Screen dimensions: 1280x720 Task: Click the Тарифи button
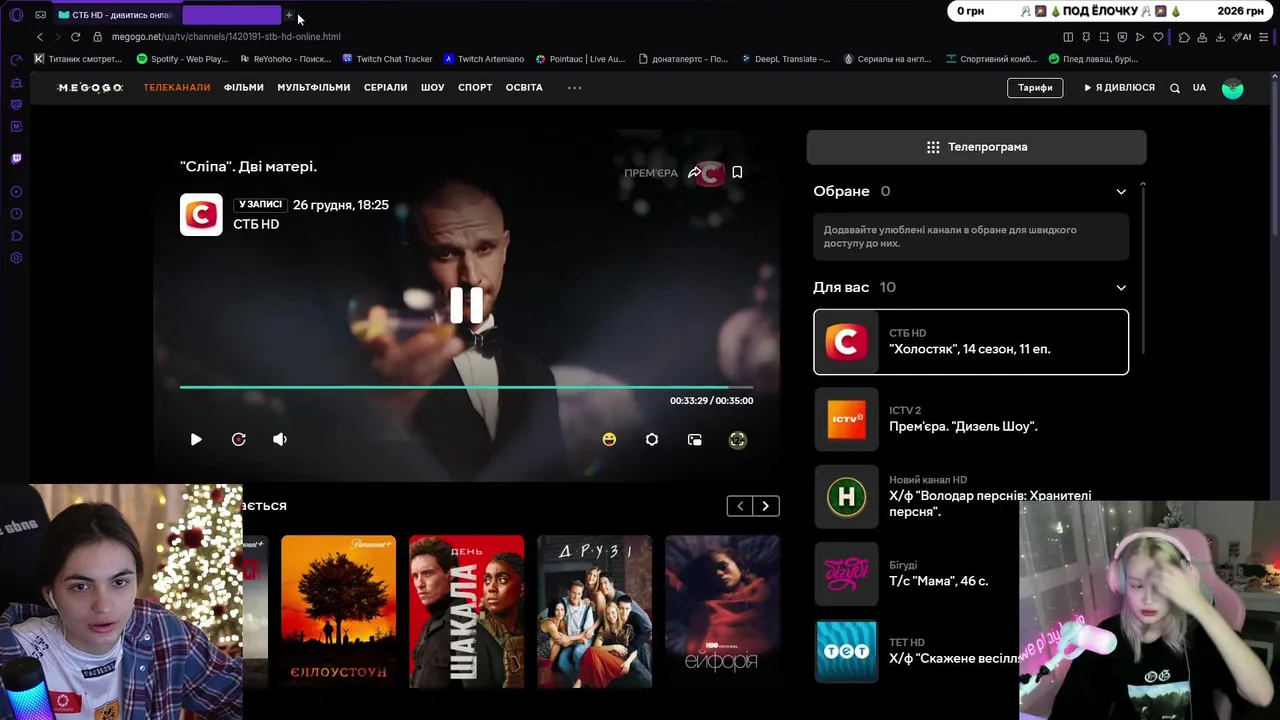coord(1035,87)
